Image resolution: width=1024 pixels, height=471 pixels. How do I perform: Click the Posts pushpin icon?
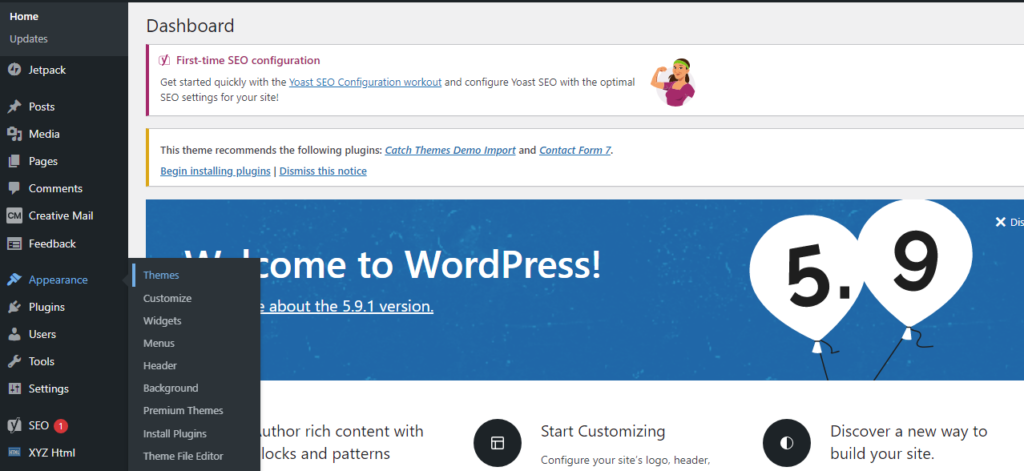[14, 106]
